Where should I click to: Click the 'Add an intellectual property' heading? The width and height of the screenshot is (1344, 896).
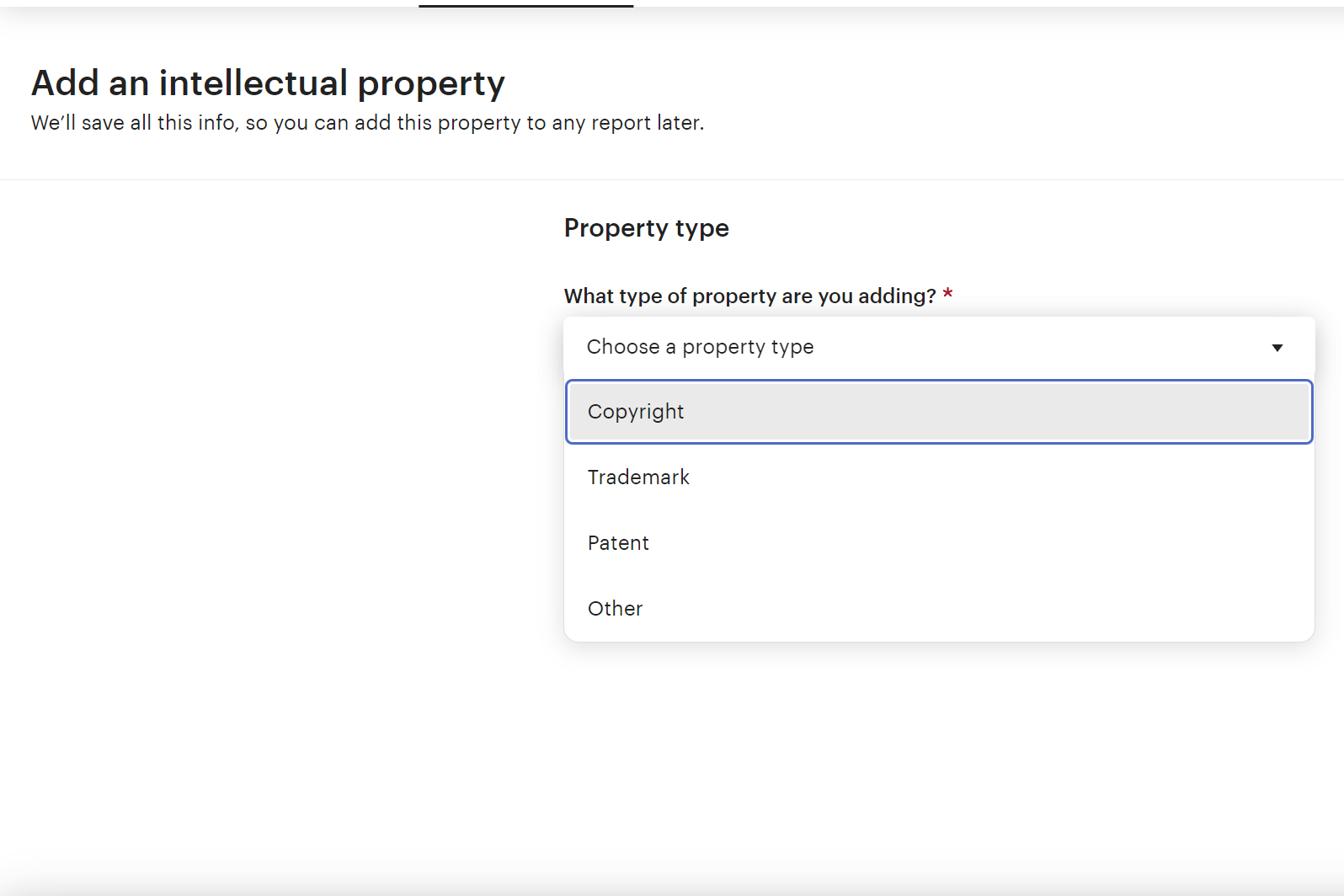tap(268, 83)
